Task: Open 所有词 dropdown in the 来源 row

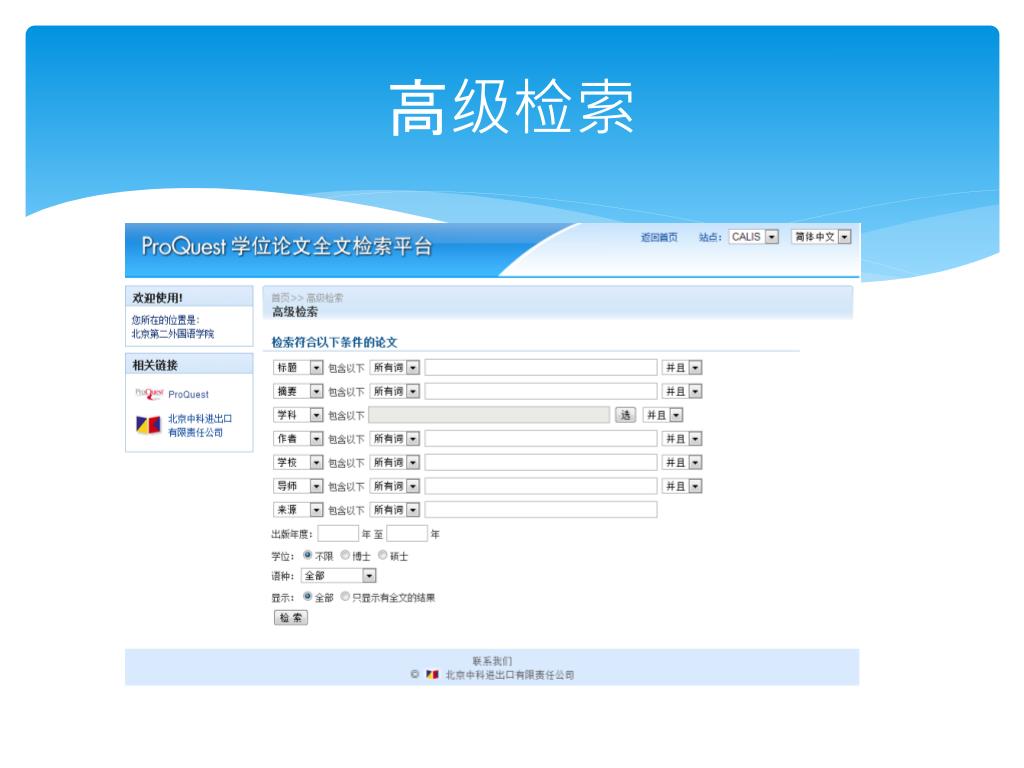Action: pos(395,509)
